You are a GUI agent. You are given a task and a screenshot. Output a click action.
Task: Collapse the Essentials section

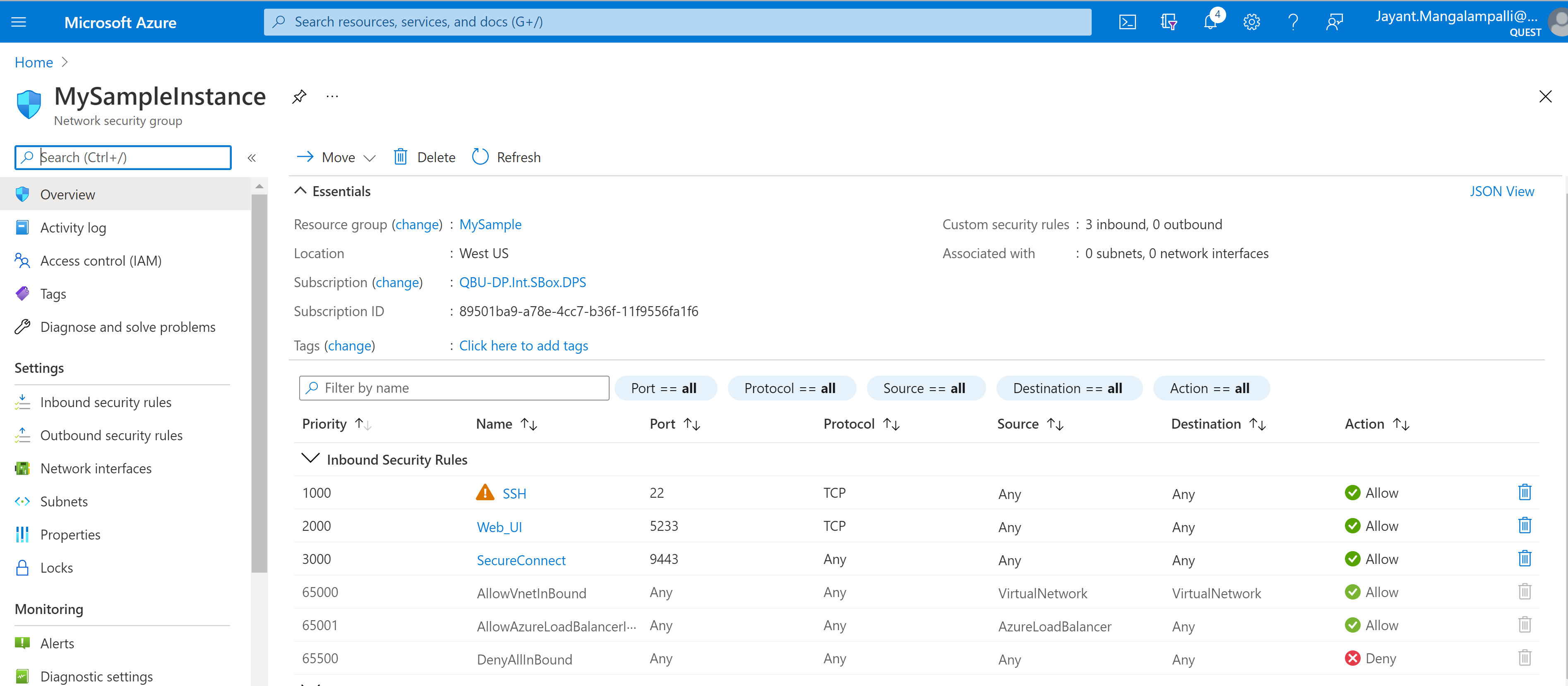(x=300, y=191)
